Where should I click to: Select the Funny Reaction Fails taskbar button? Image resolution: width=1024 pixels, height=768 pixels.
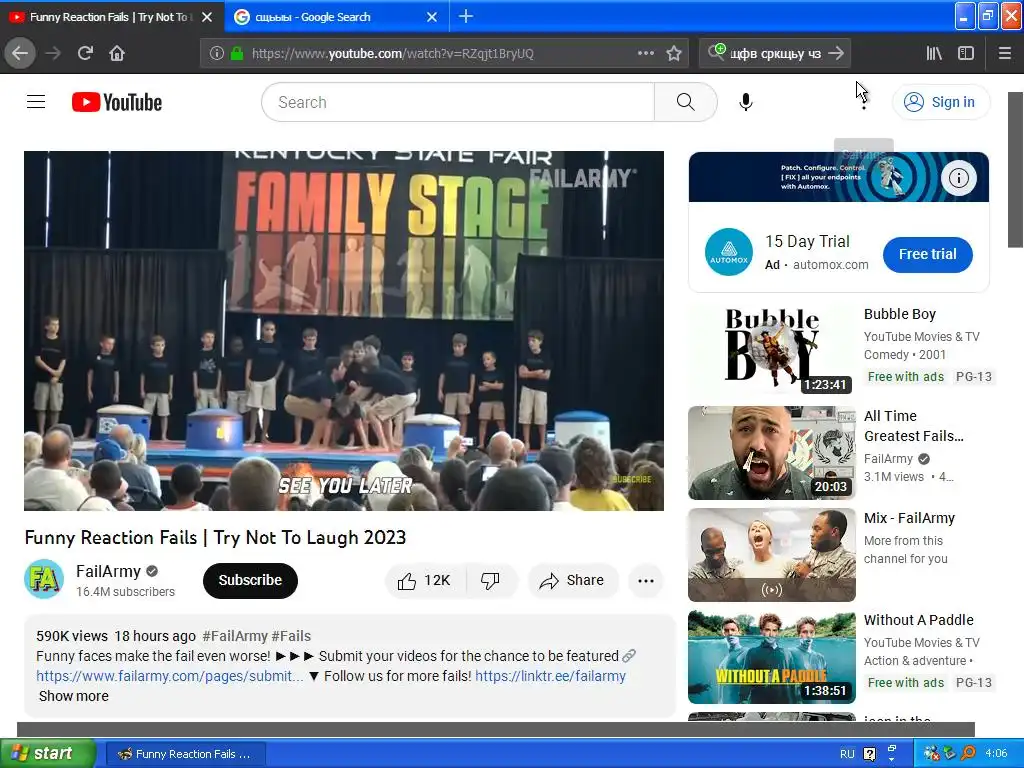click(185, 754)
